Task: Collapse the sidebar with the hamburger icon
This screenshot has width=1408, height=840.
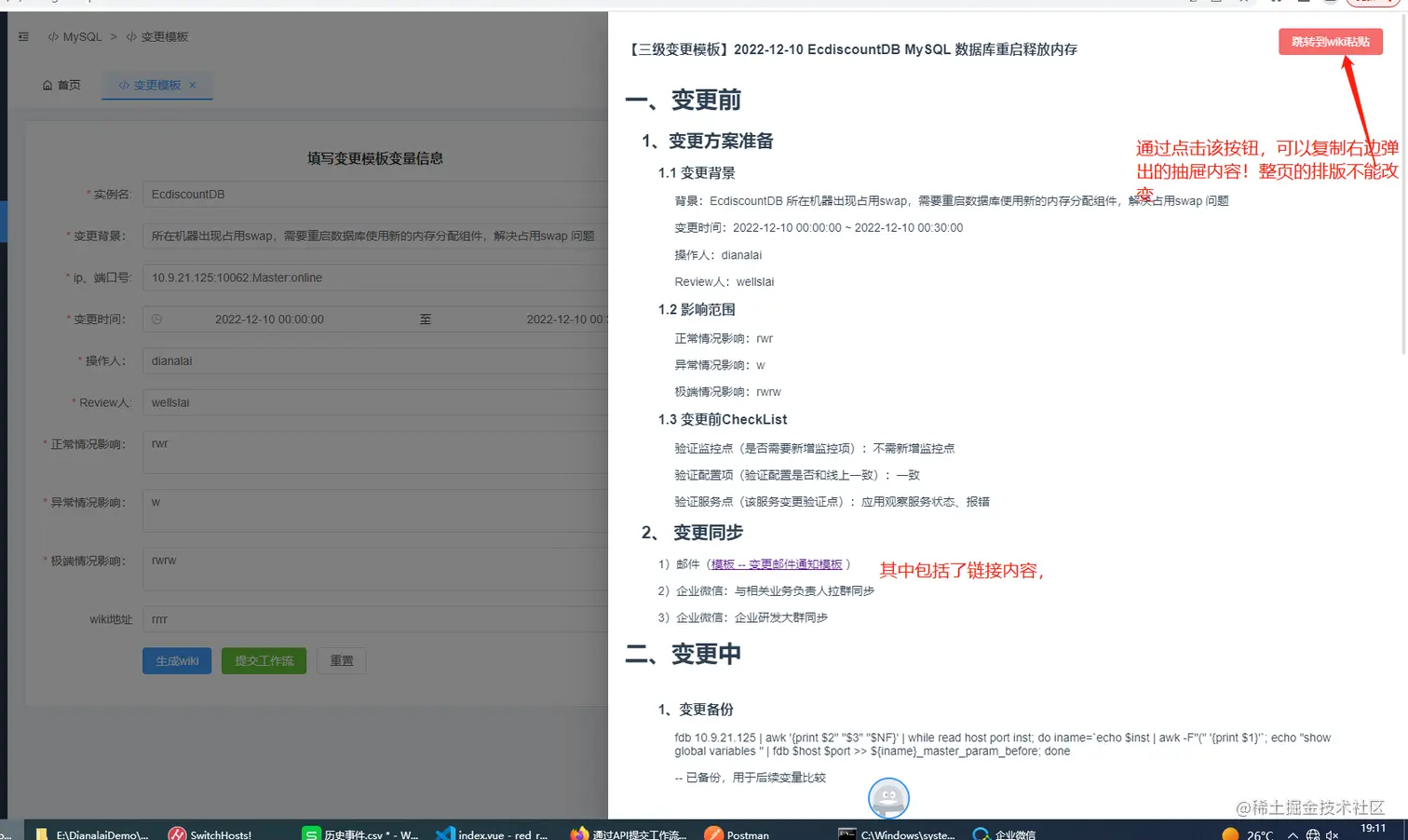Action: point(23,37)
